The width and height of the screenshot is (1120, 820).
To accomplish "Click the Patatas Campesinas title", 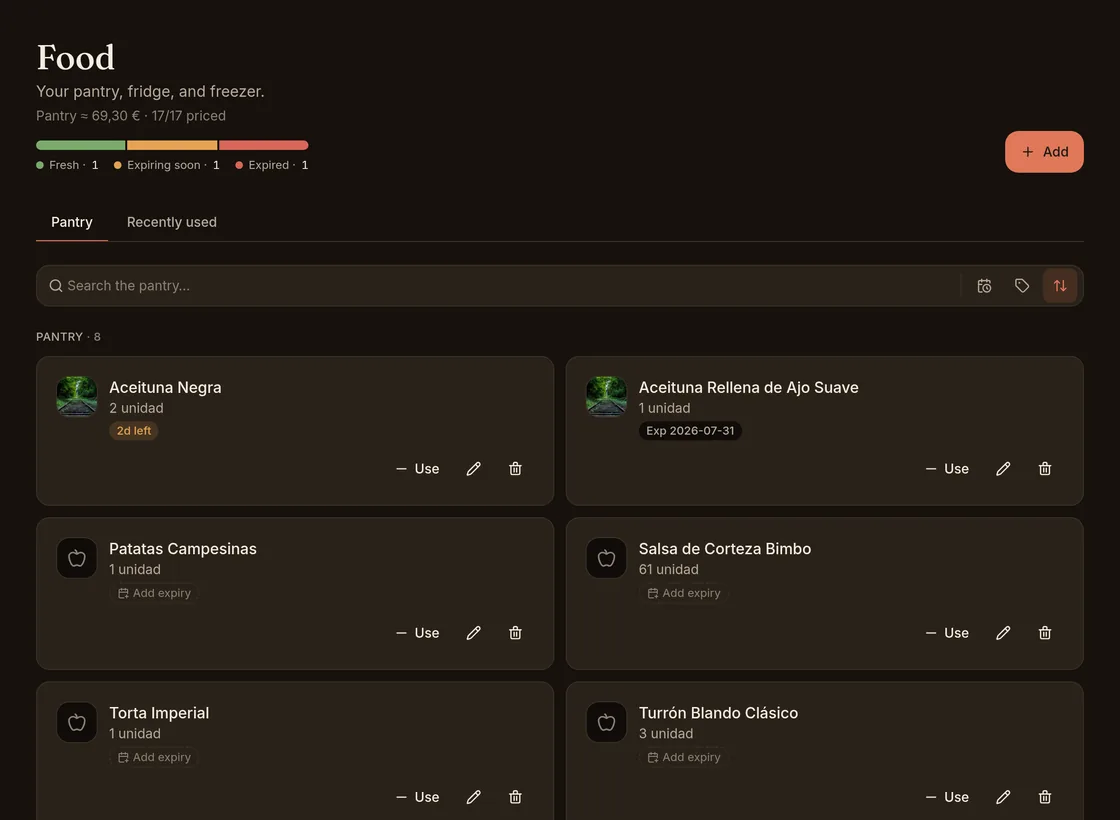I will click(x=183, y=549).
